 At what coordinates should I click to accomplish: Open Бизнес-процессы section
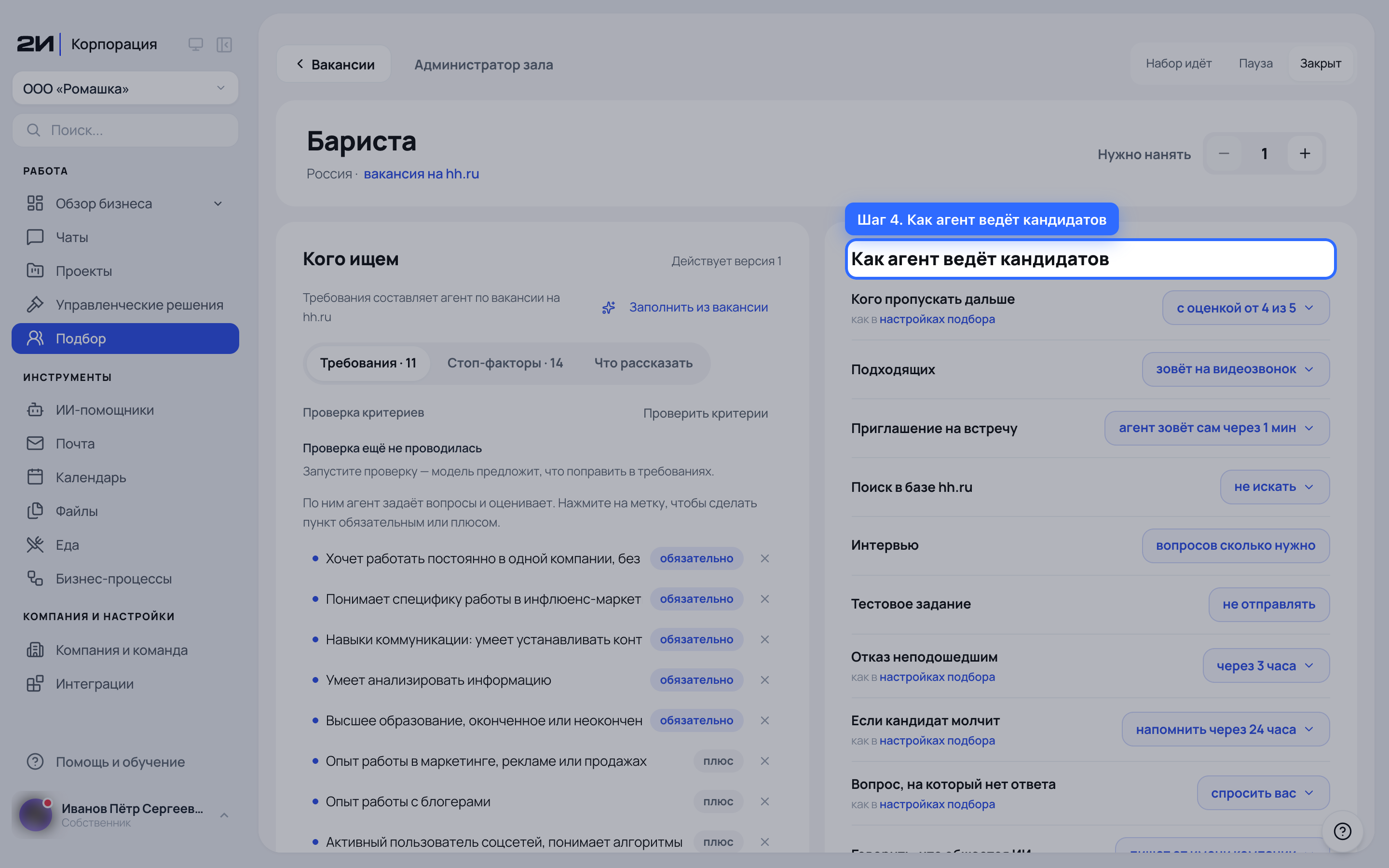[x=125, y=579]
